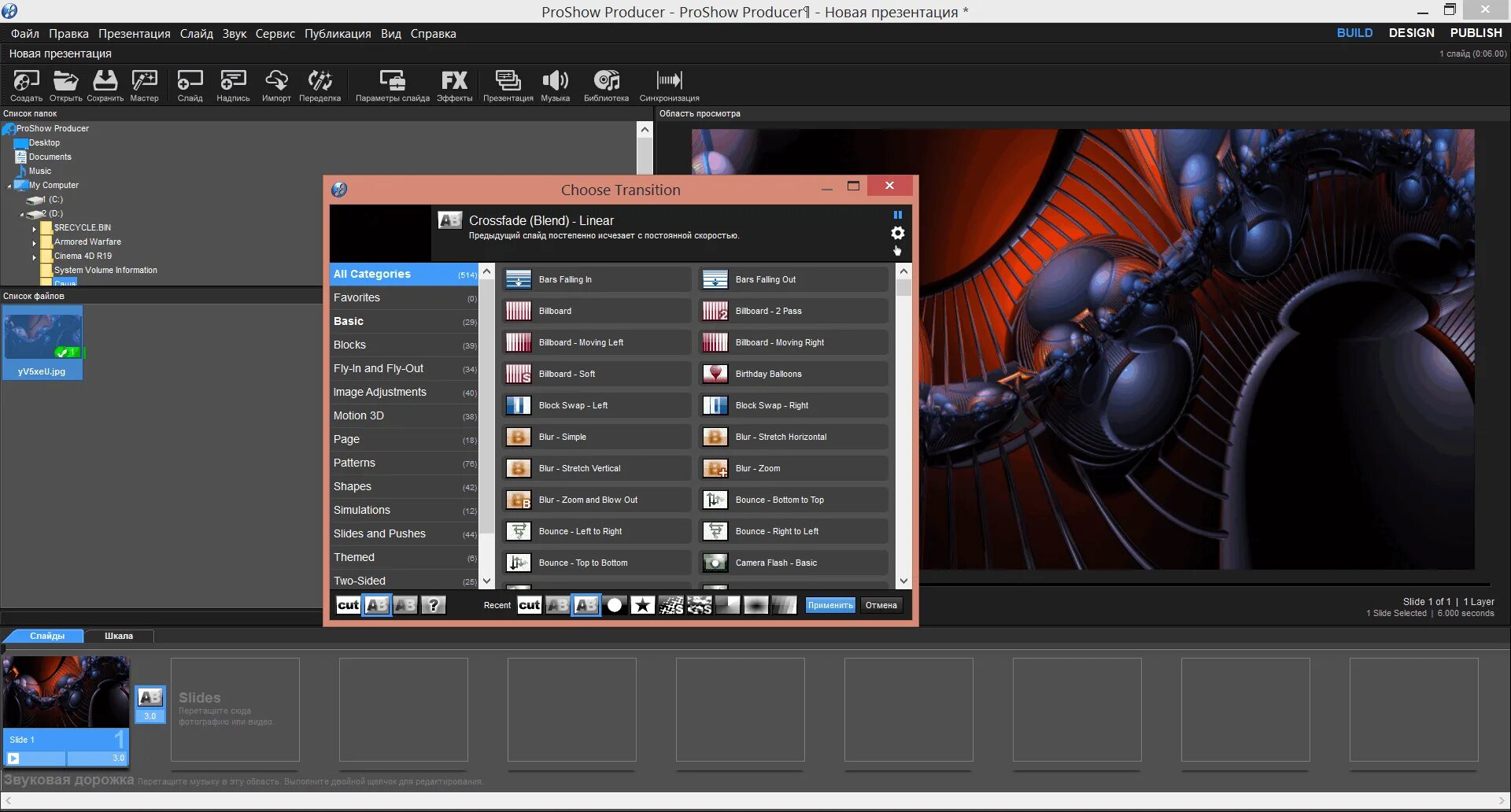Pause the transition preview
Viewport: 1511px width, 812px height.
click(x=897, y=215)
